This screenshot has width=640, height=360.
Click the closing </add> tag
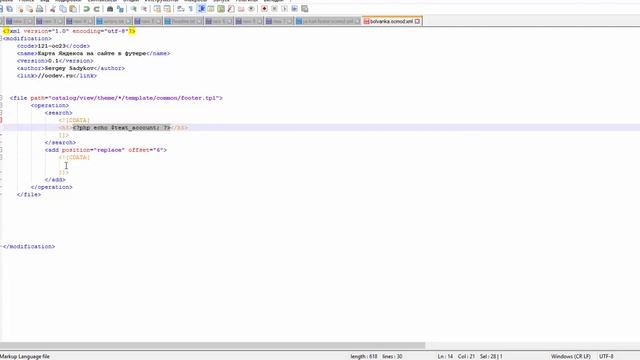coord(55,180)
